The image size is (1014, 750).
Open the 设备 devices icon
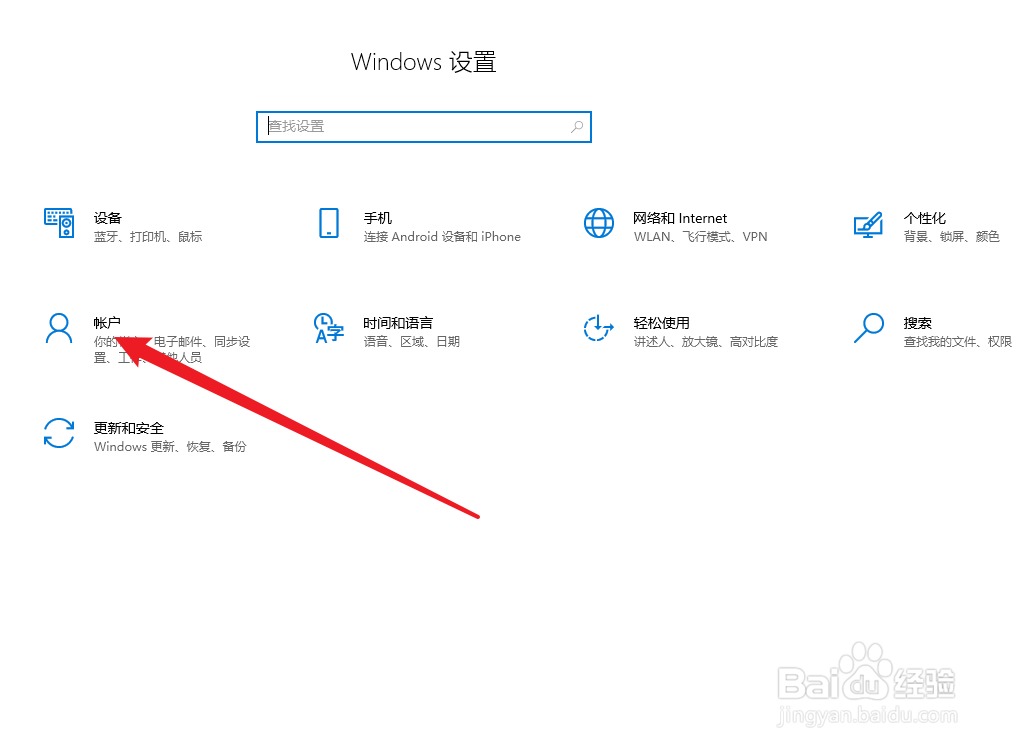[59, 223]
